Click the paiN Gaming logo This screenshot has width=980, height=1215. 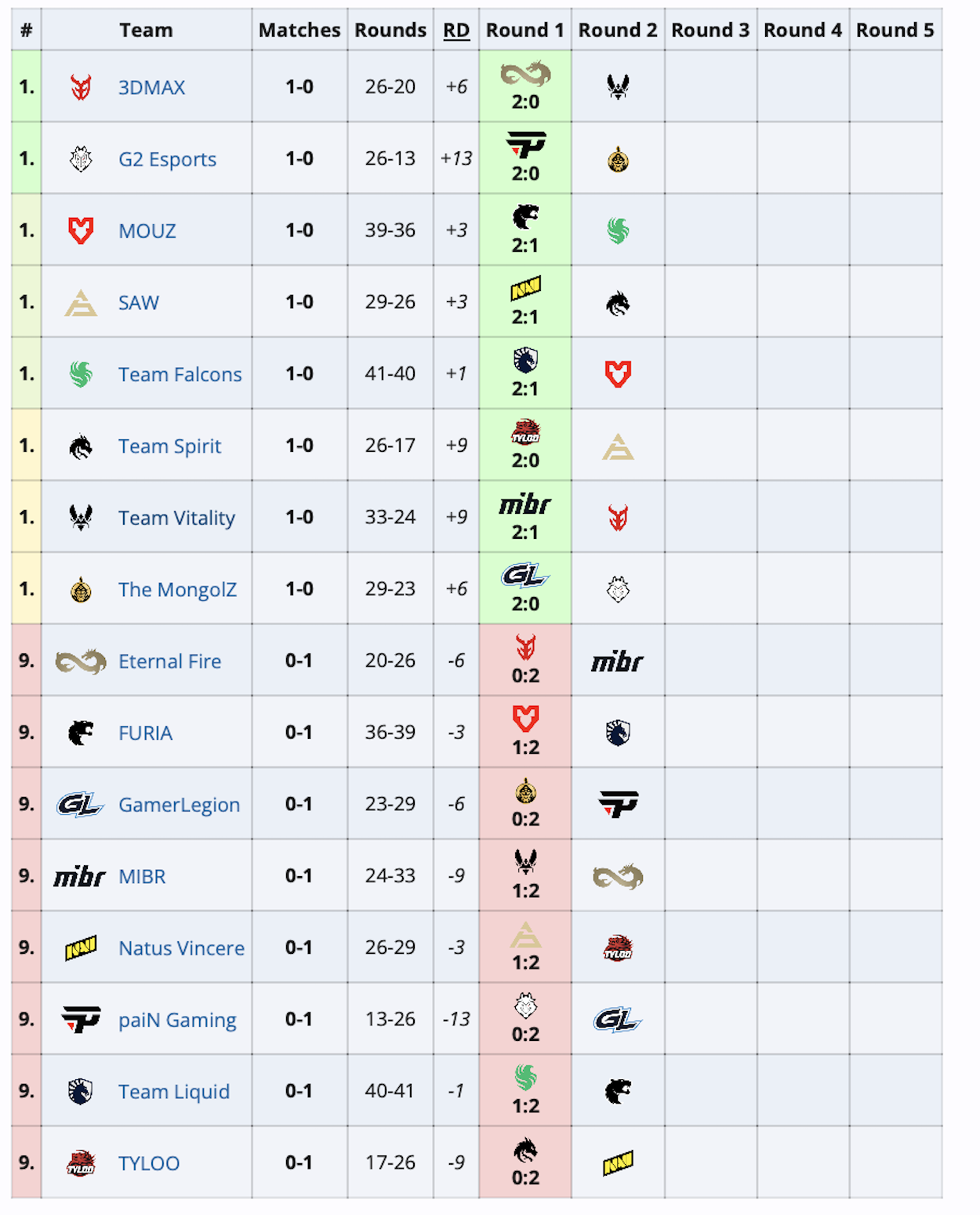tap(78, 1019)
